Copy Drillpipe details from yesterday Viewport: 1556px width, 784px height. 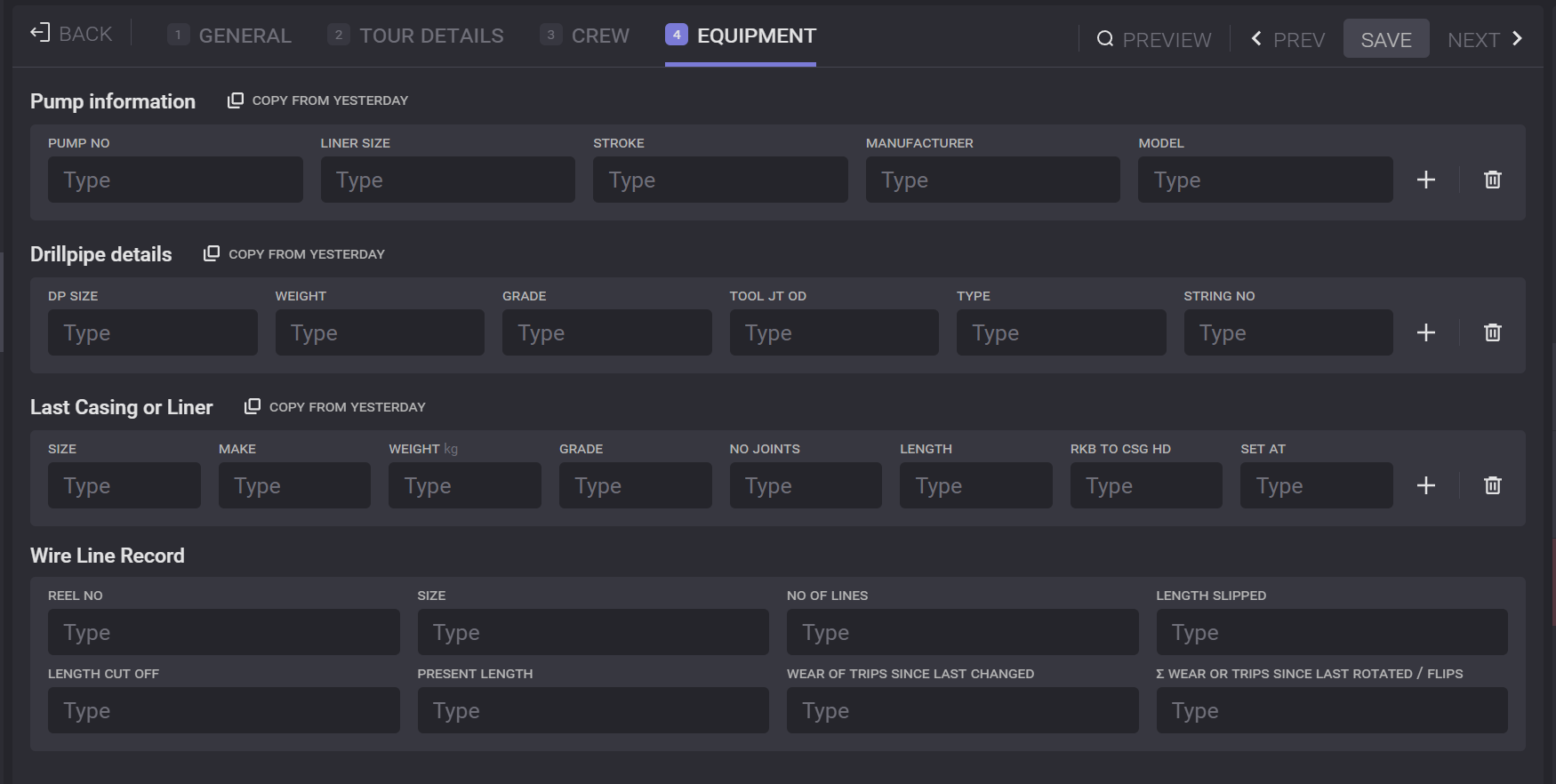(x=294, y=254)
